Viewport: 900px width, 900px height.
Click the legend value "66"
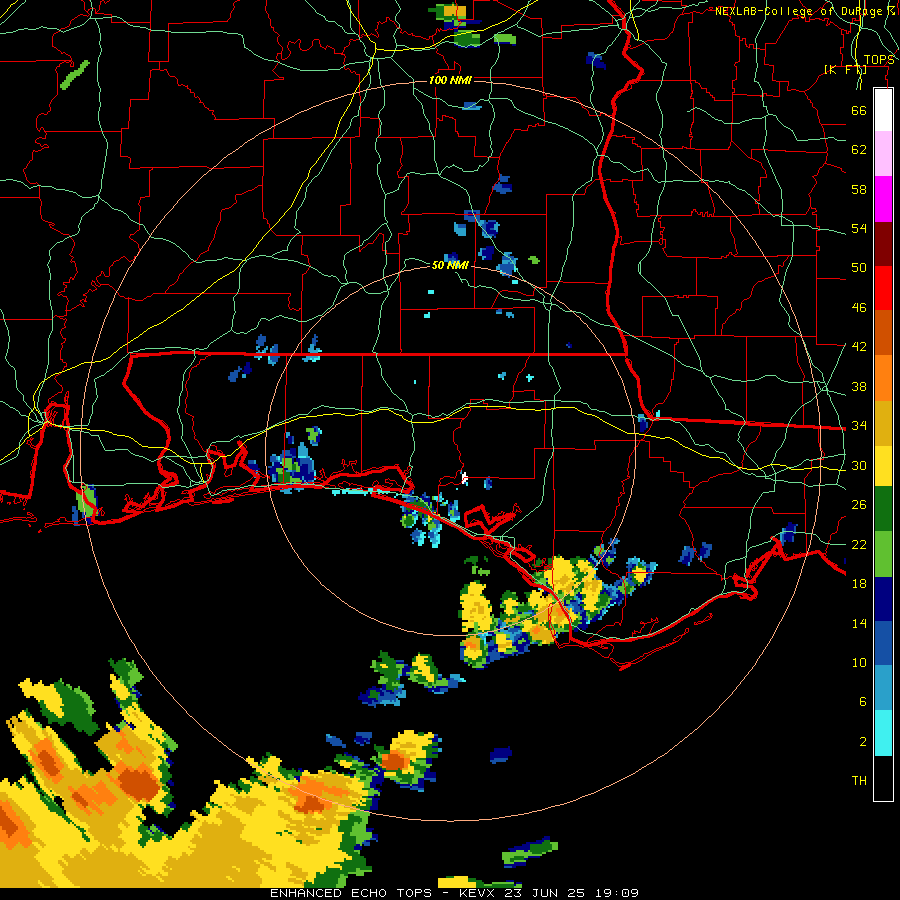(x=859, y=110)
